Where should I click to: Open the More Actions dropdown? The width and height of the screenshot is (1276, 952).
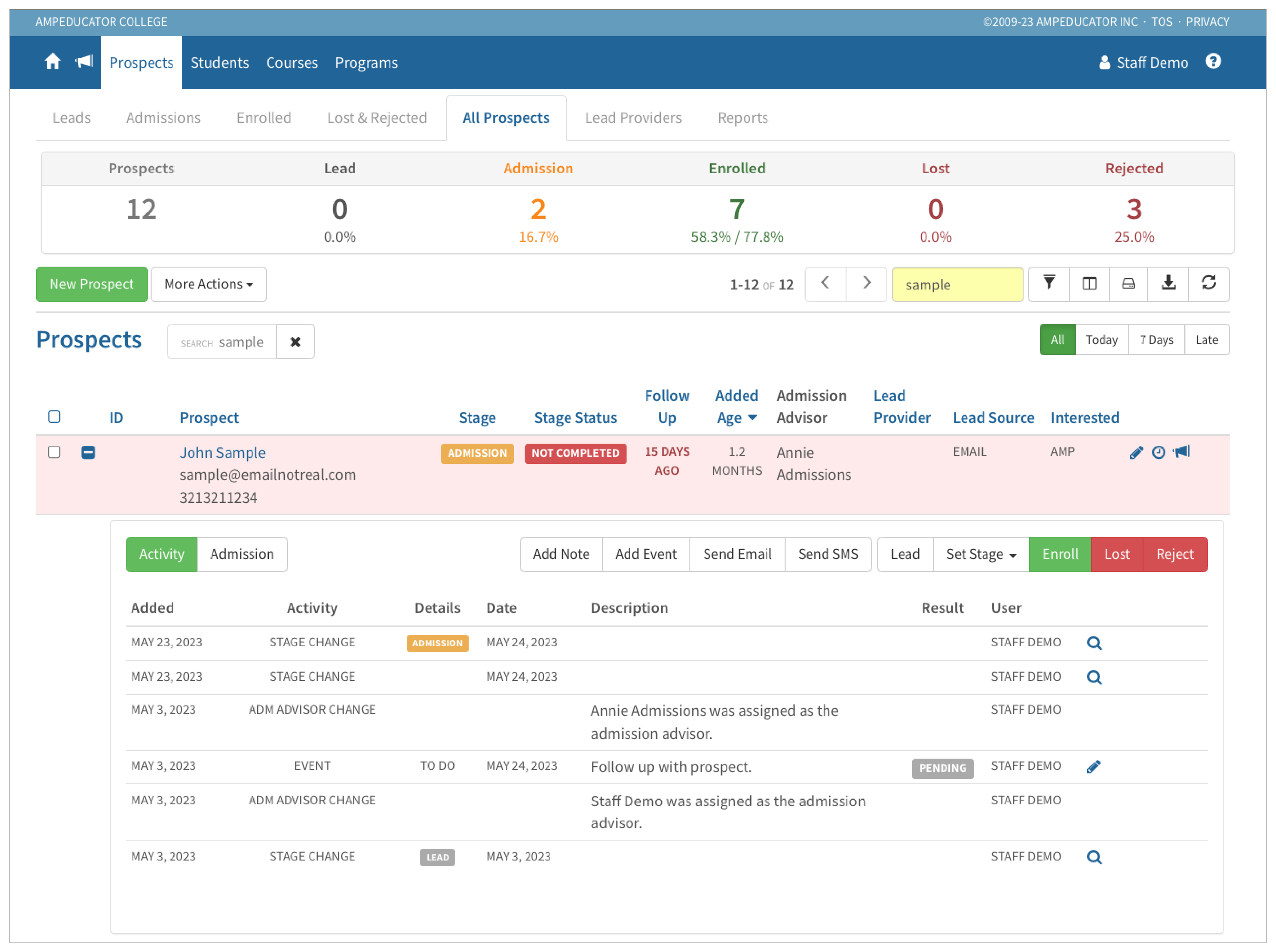pyautogui.click(x=208, y=283)
